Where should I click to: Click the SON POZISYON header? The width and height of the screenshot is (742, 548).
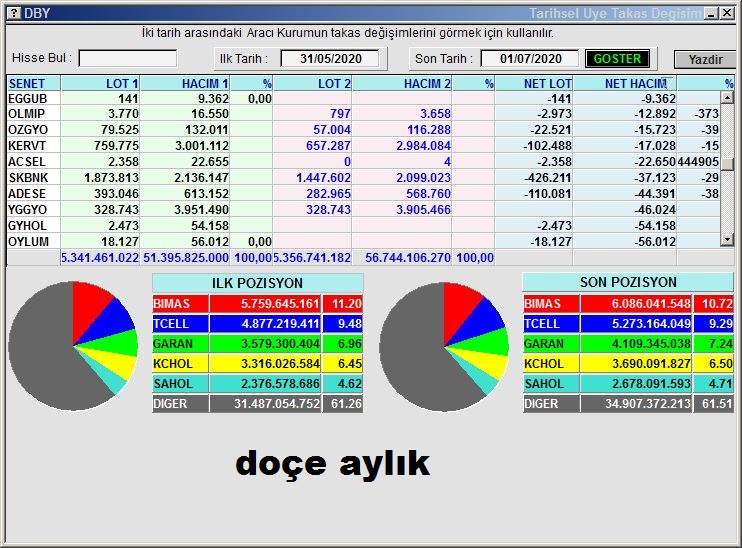click(x=628, y=282)
